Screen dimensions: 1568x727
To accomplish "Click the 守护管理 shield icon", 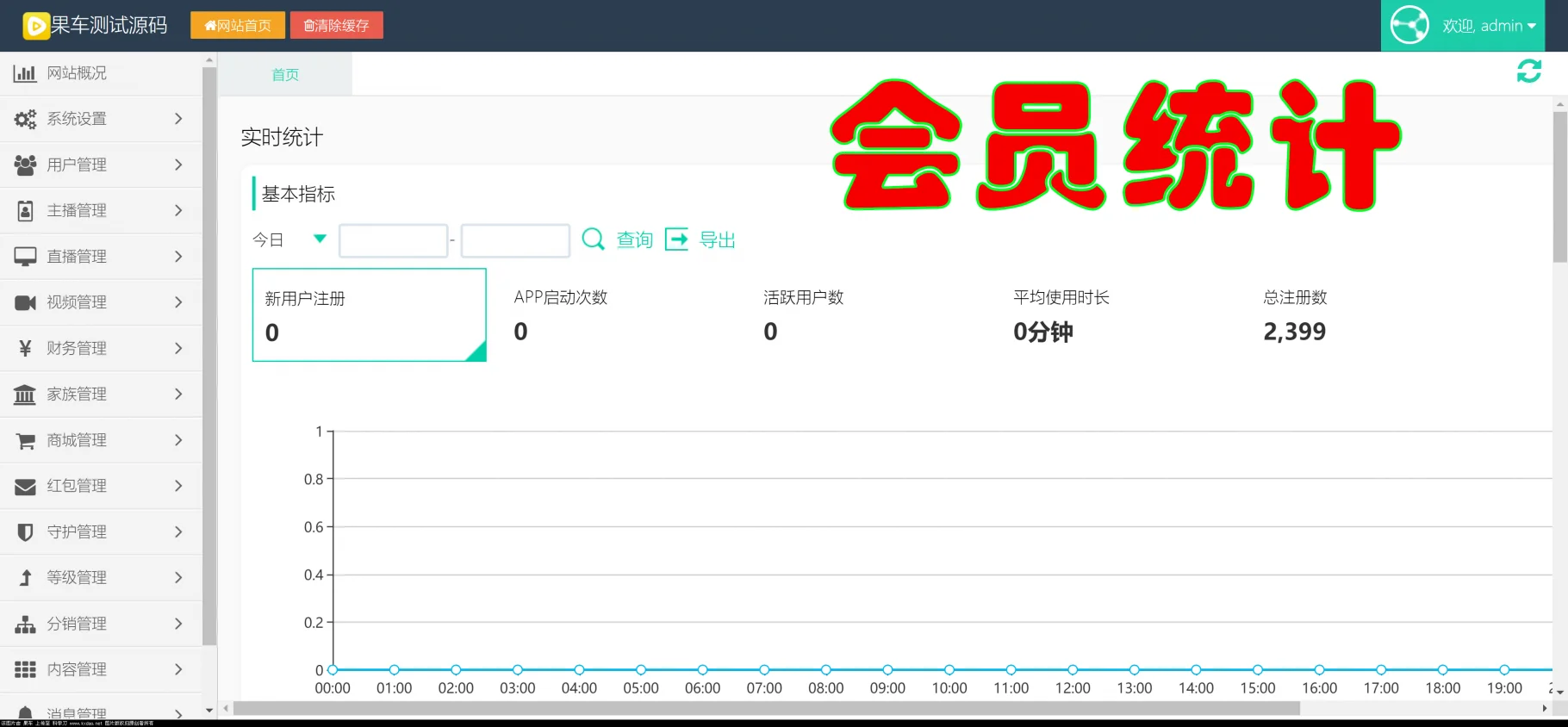I will (x=25, y=532).
